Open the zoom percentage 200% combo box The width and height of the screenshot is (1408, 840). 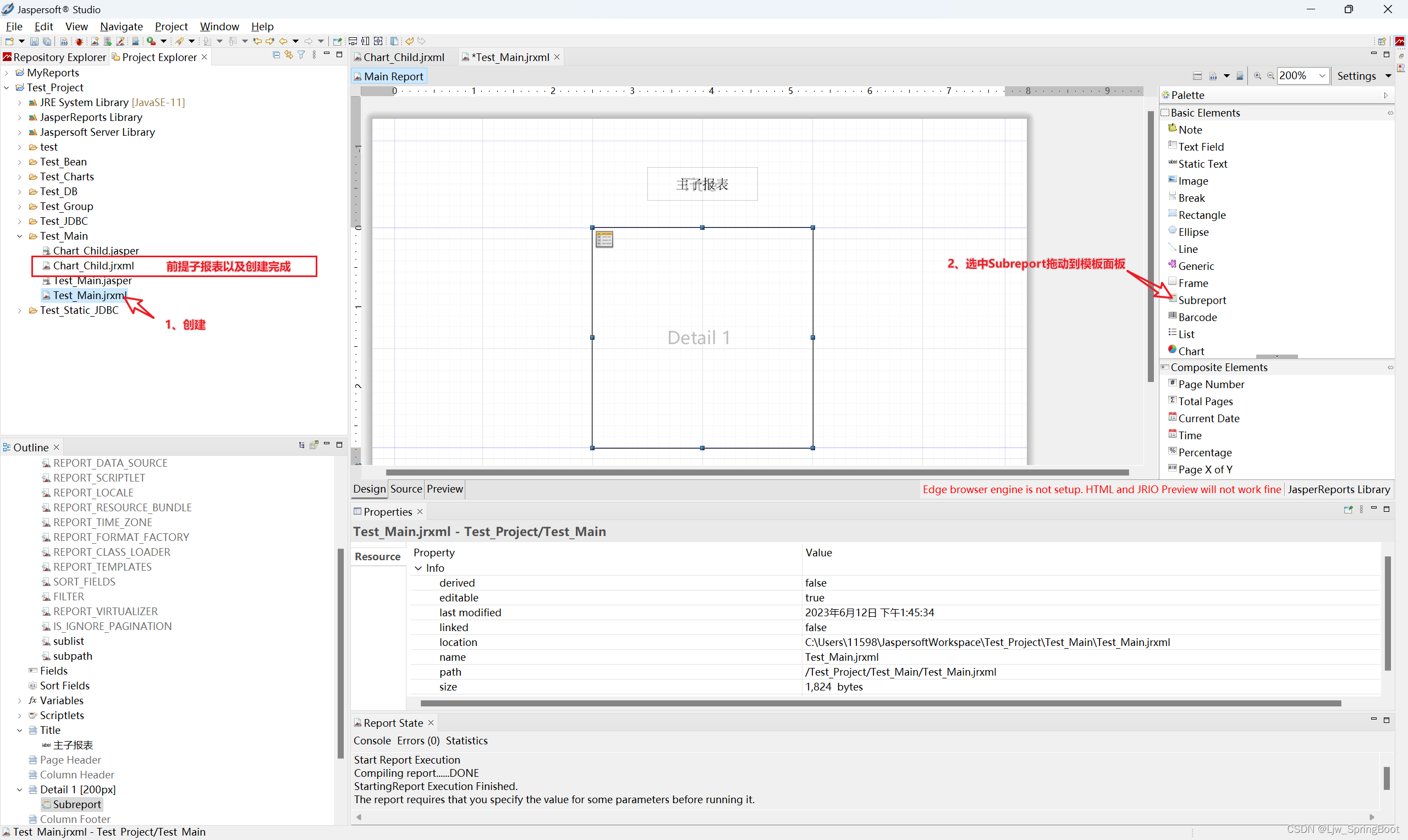[1303, 76]
